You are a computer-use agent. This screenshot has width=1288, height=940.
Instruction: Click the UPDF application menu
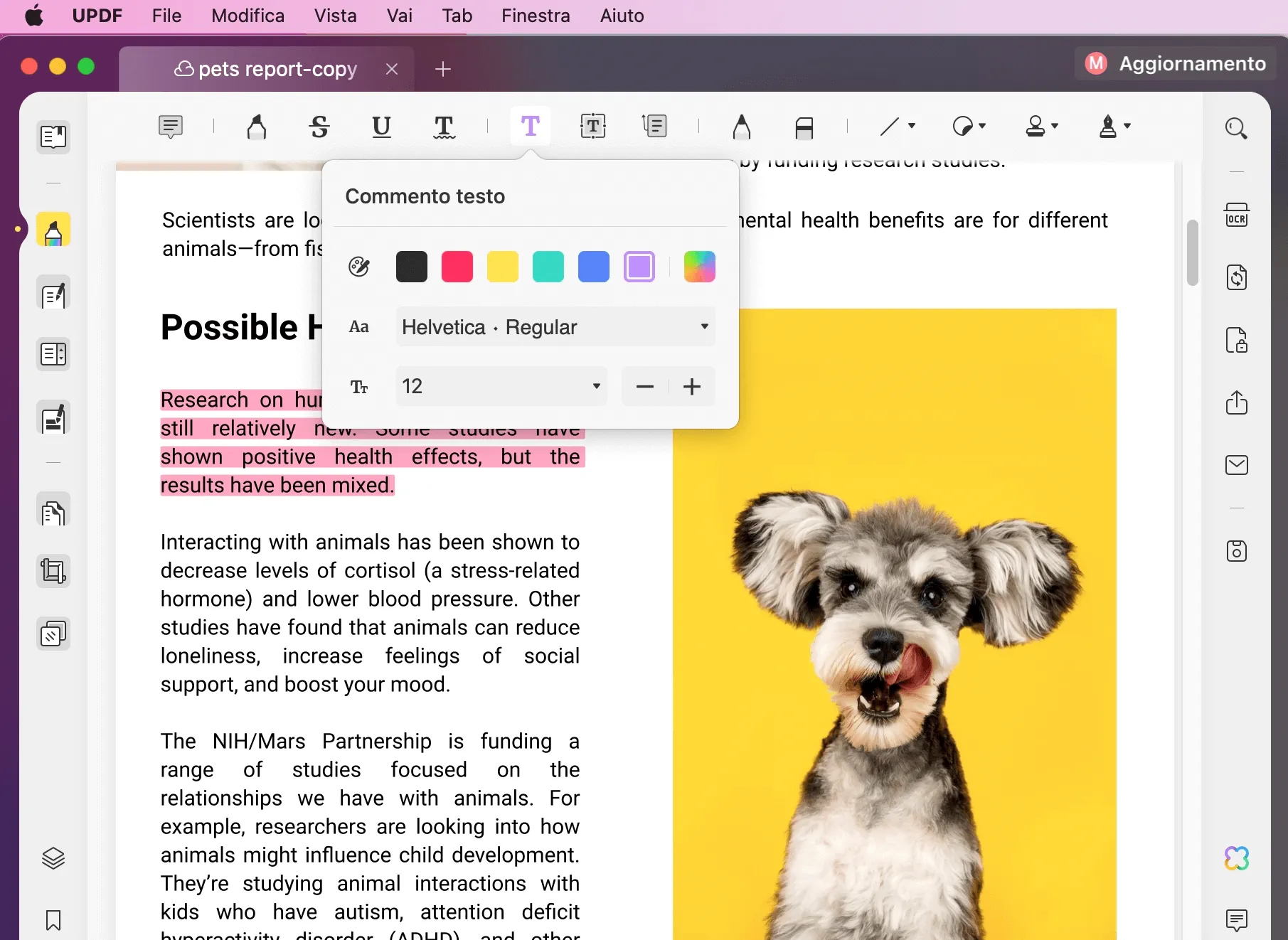click(x=97, y=16)
